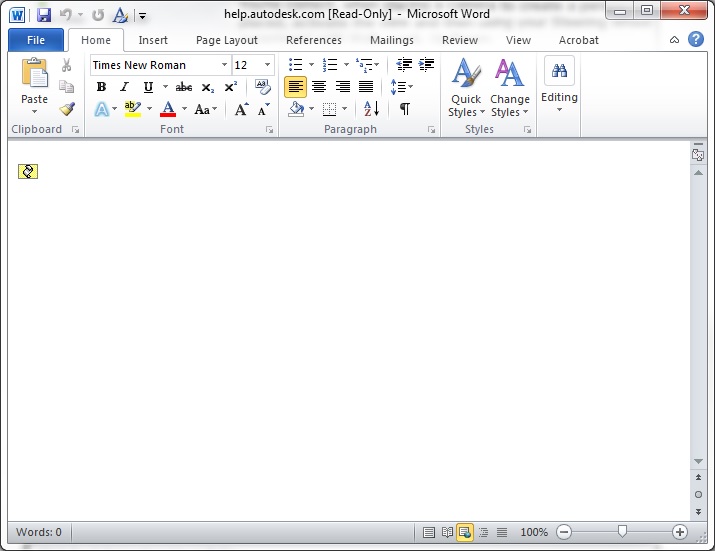Click Words: 0 in status bar
The image size is (715, 551).
39,532
